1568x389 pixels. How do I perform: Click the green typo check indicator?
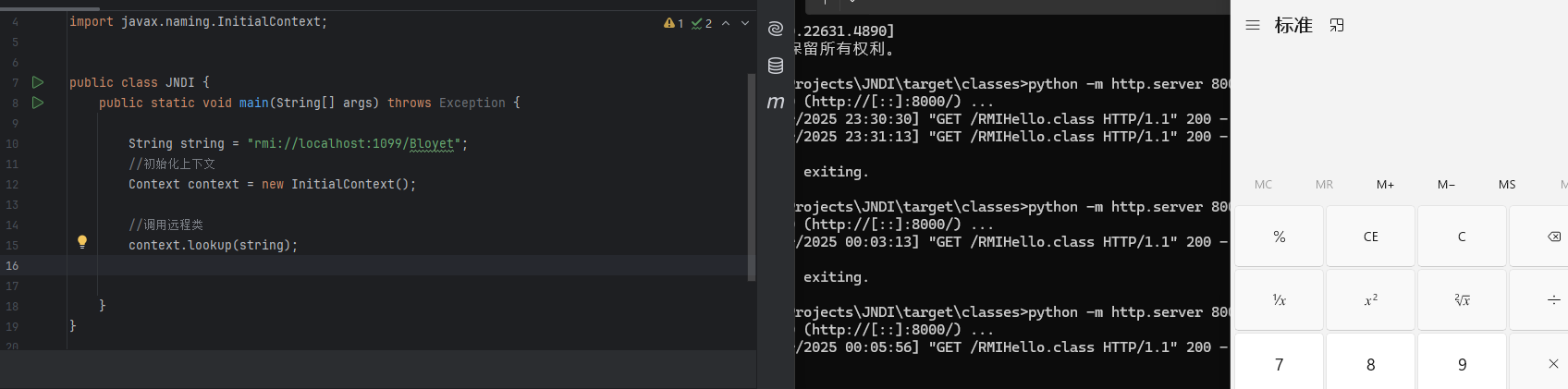click(x=702, y=23)
